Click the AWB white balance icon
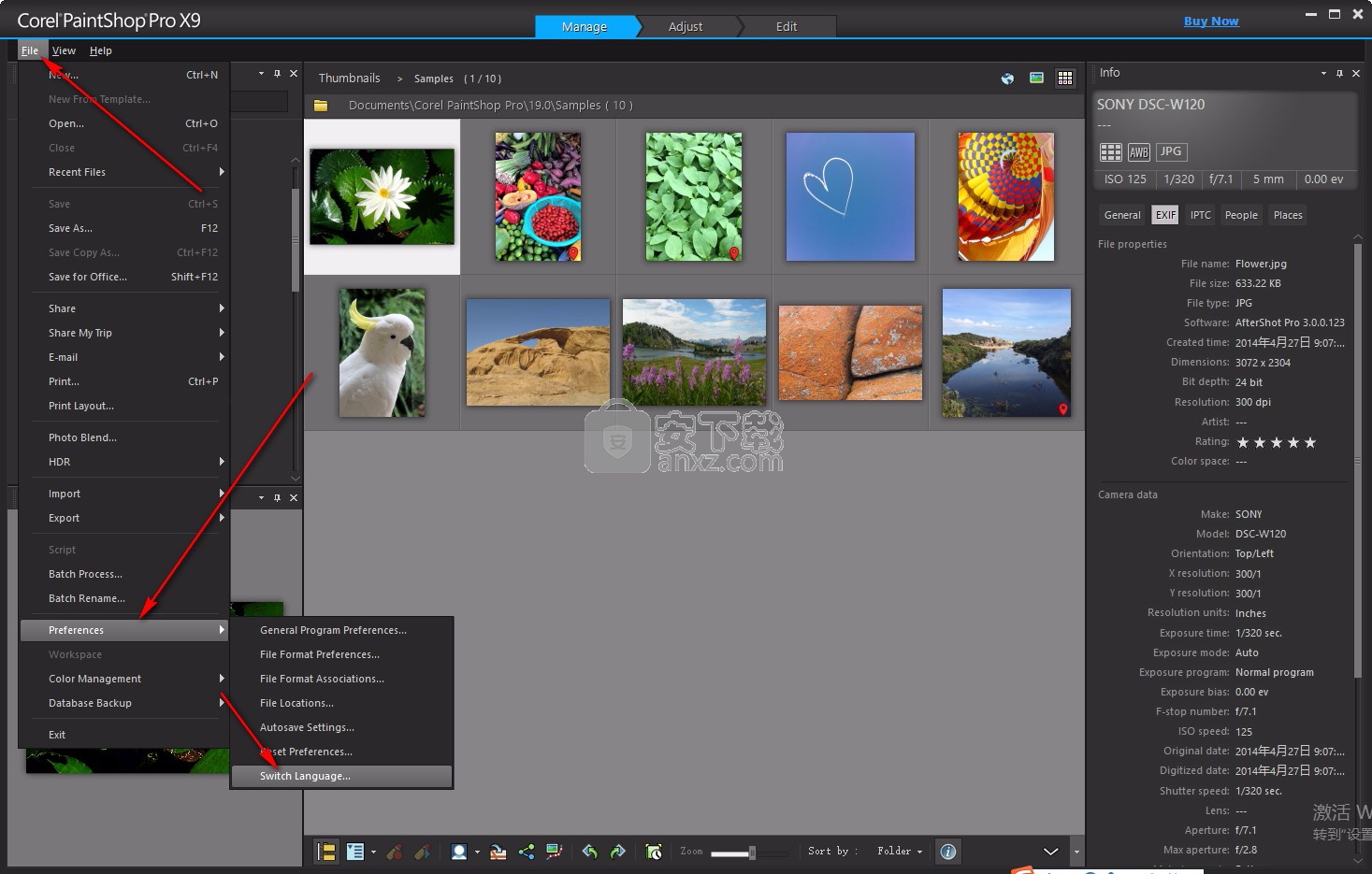 [x=1138, y=151]
